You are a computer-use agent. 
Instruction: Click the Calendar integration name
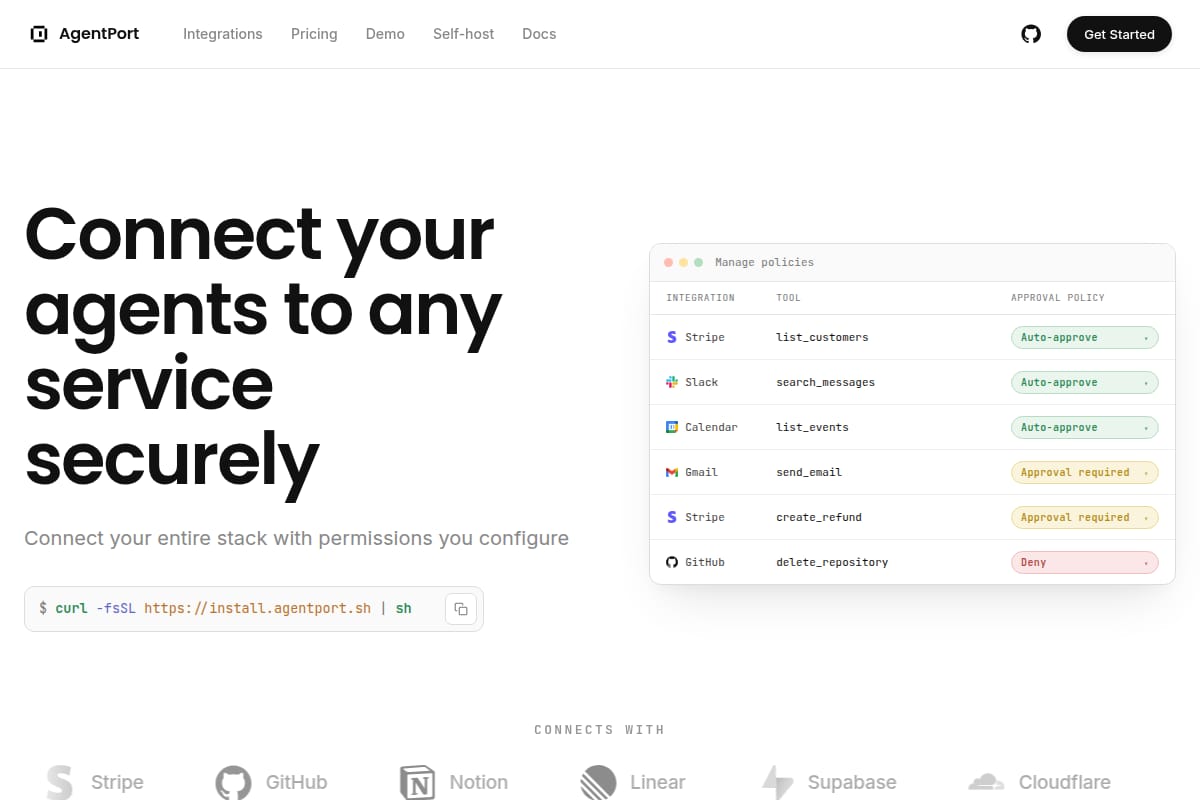pos(711,427)
